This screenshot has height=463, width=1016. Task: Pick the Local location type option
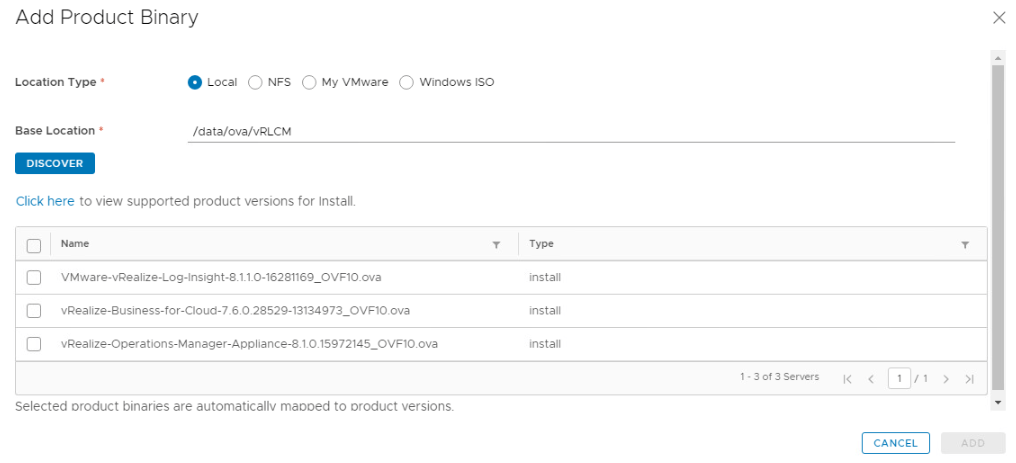[195, 83]
